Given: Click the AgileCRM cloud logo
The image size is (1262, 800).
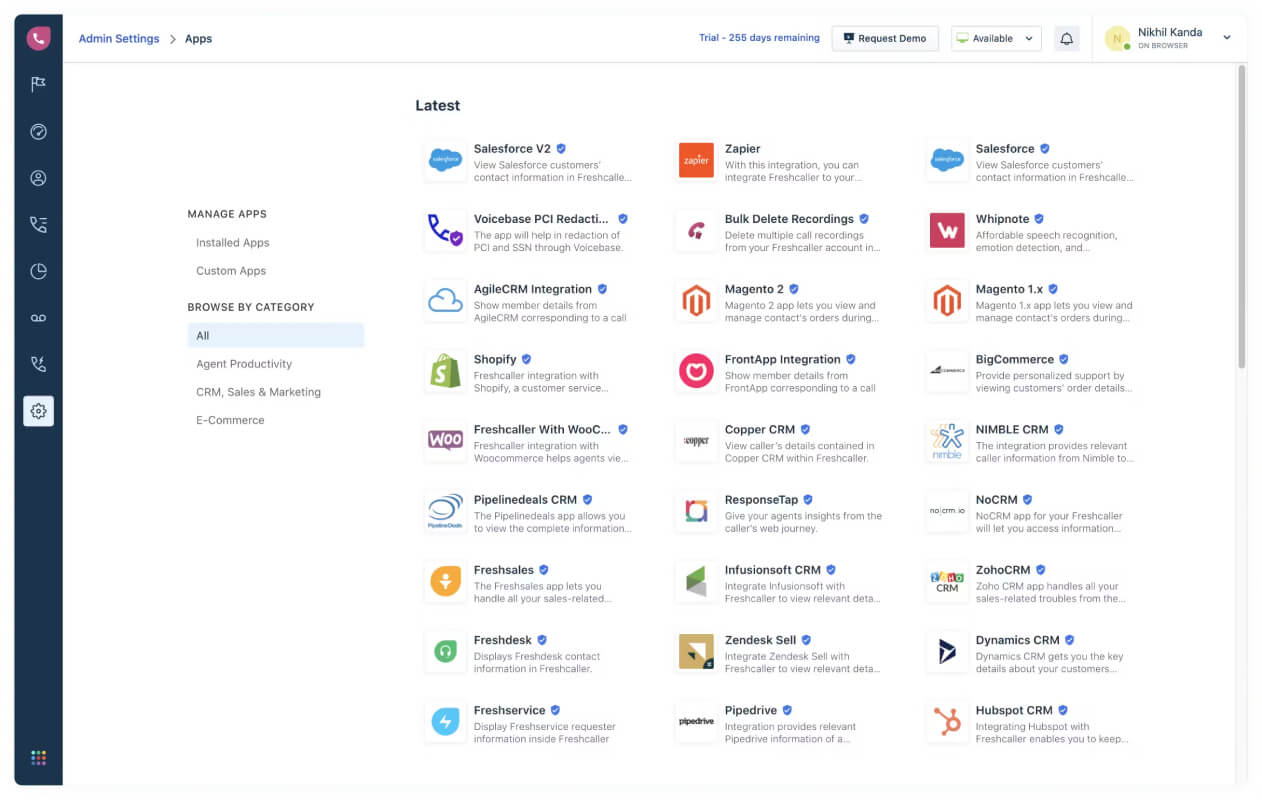Looking at the screenshot, I should pyautogui.click(x=445, y=300).
